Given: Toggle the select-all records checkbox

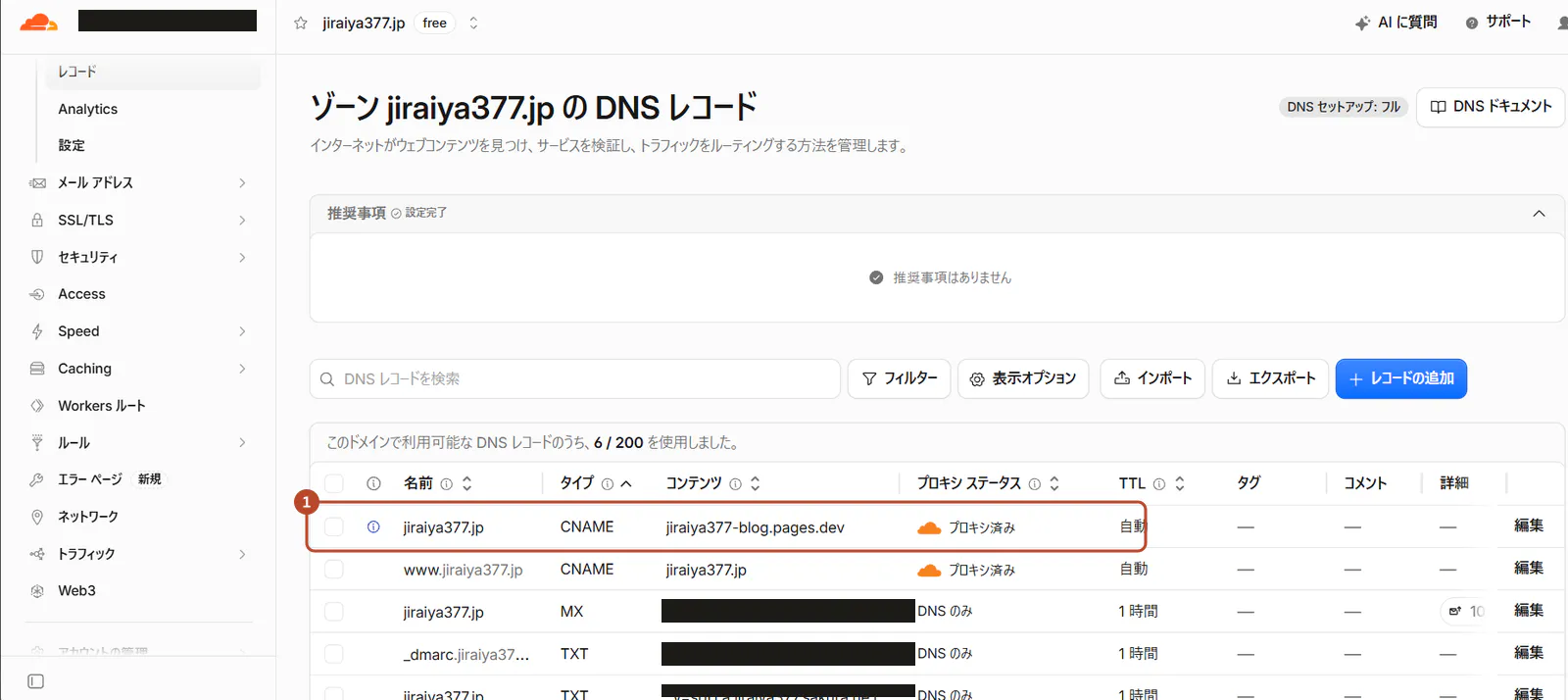Looking at the screenshot, I should (334, 483).
